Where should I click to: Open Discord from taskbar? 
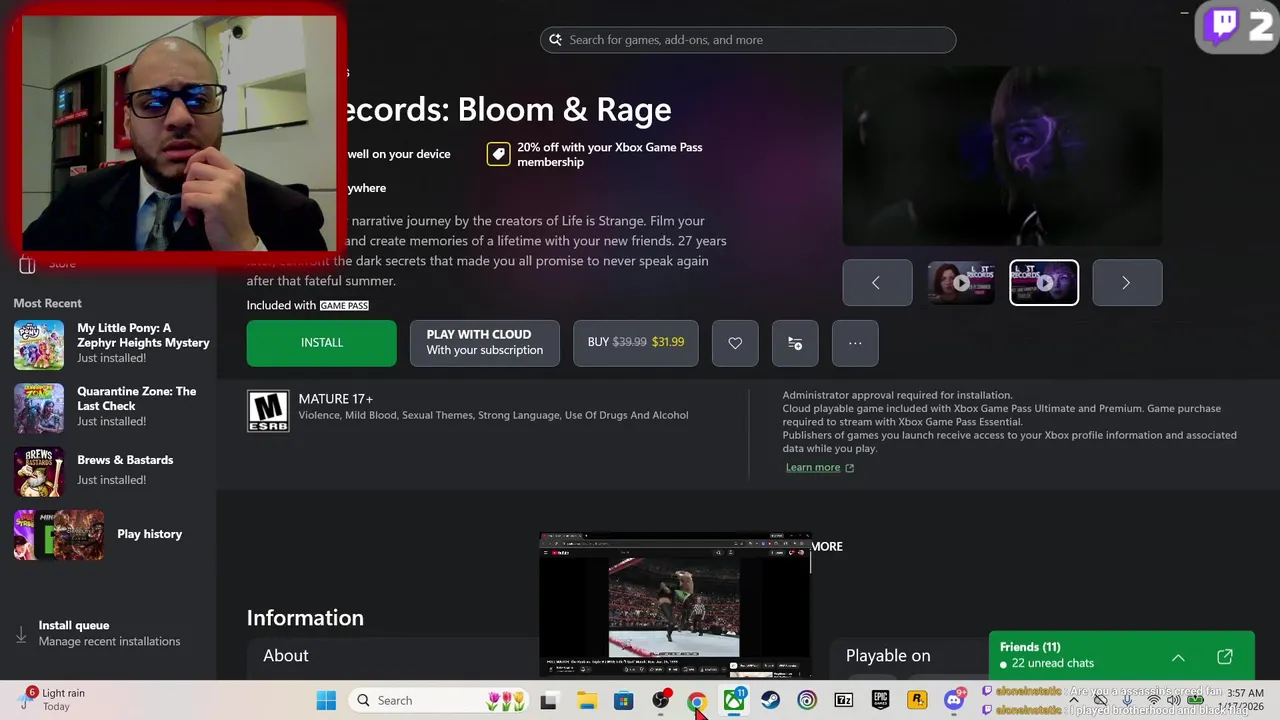[954, 701]
